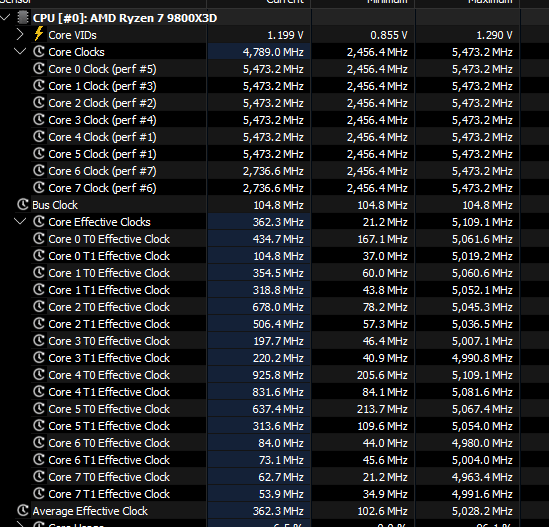
Task: Click the clock icon of Core 7 Clock (perf #6)
Action: click(39, 187)
